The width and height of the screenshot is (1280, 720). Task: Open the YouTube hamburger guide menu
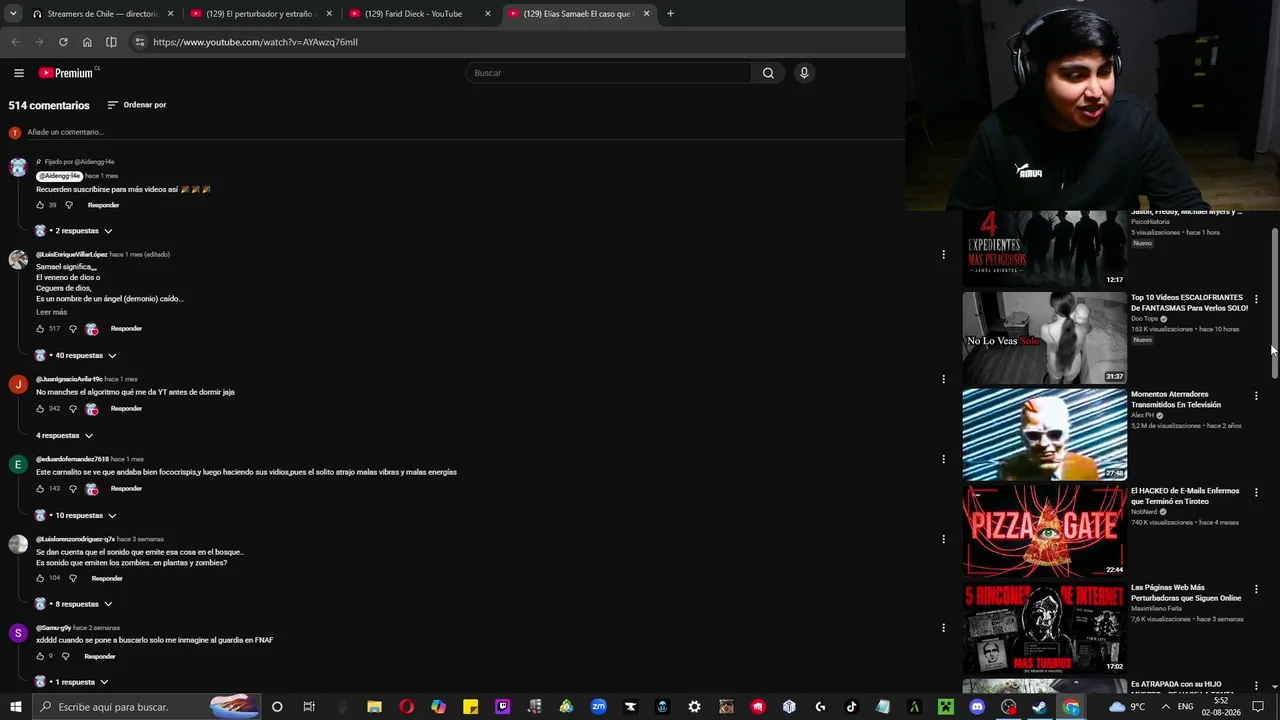pyautogui.click(x=18, y=73)
